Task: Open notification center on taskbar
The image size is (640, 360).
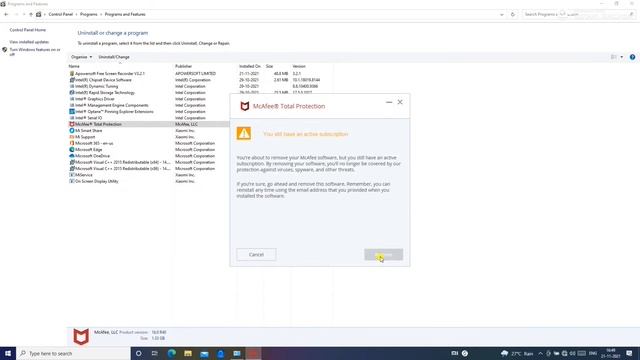Action: [629, 353]
